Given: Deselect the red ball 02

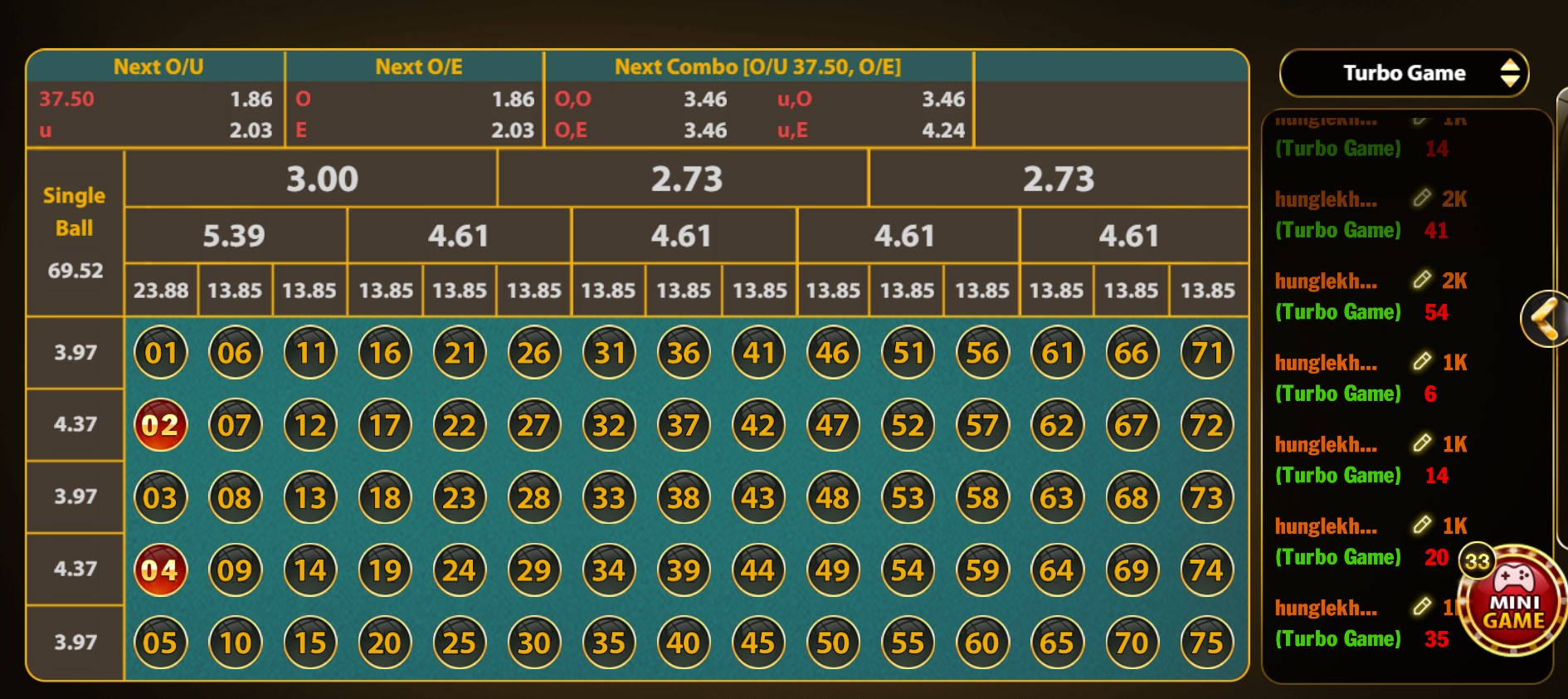Looking at the screenshot, I should 161,425.
